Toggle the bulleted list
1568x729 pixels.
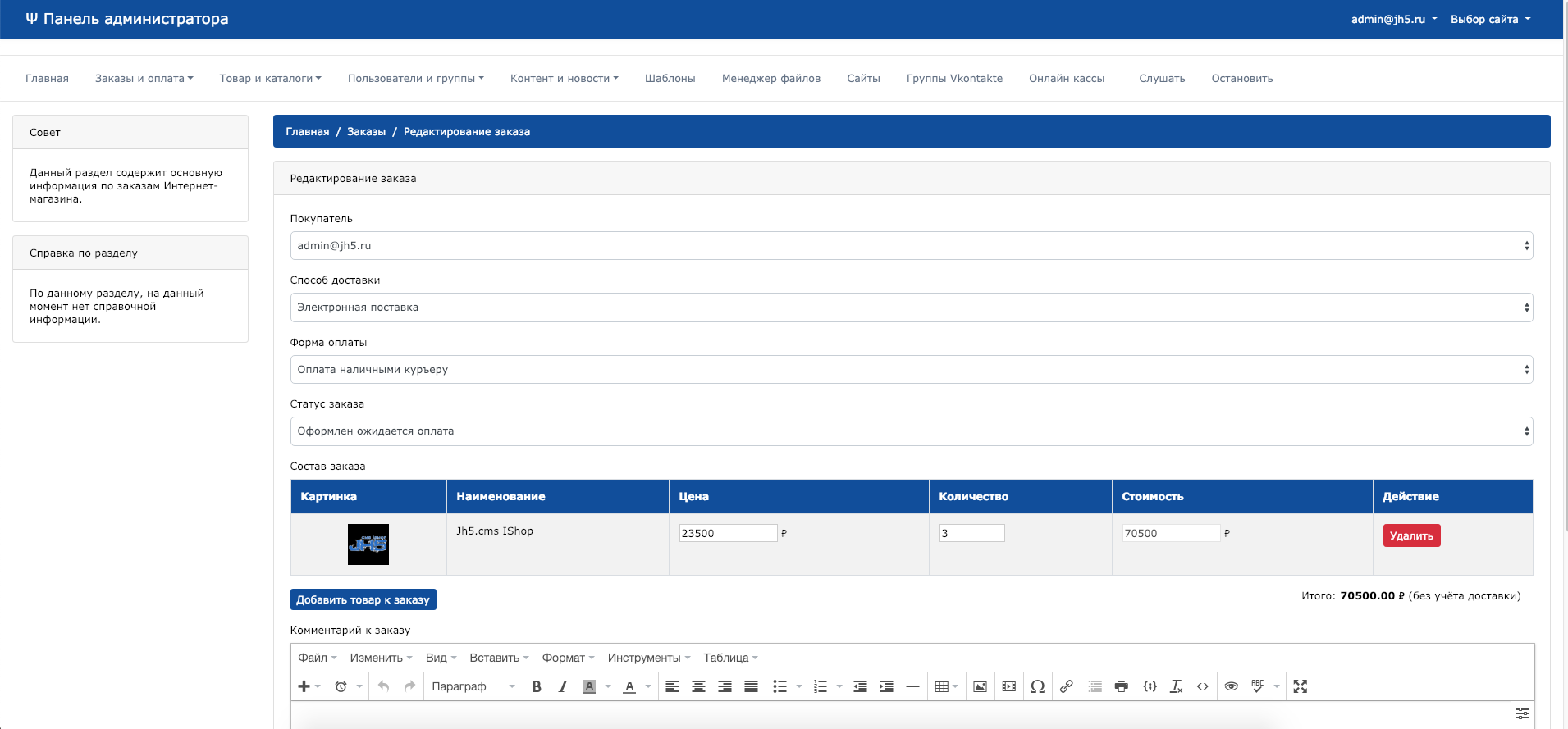tap(780, 686)
